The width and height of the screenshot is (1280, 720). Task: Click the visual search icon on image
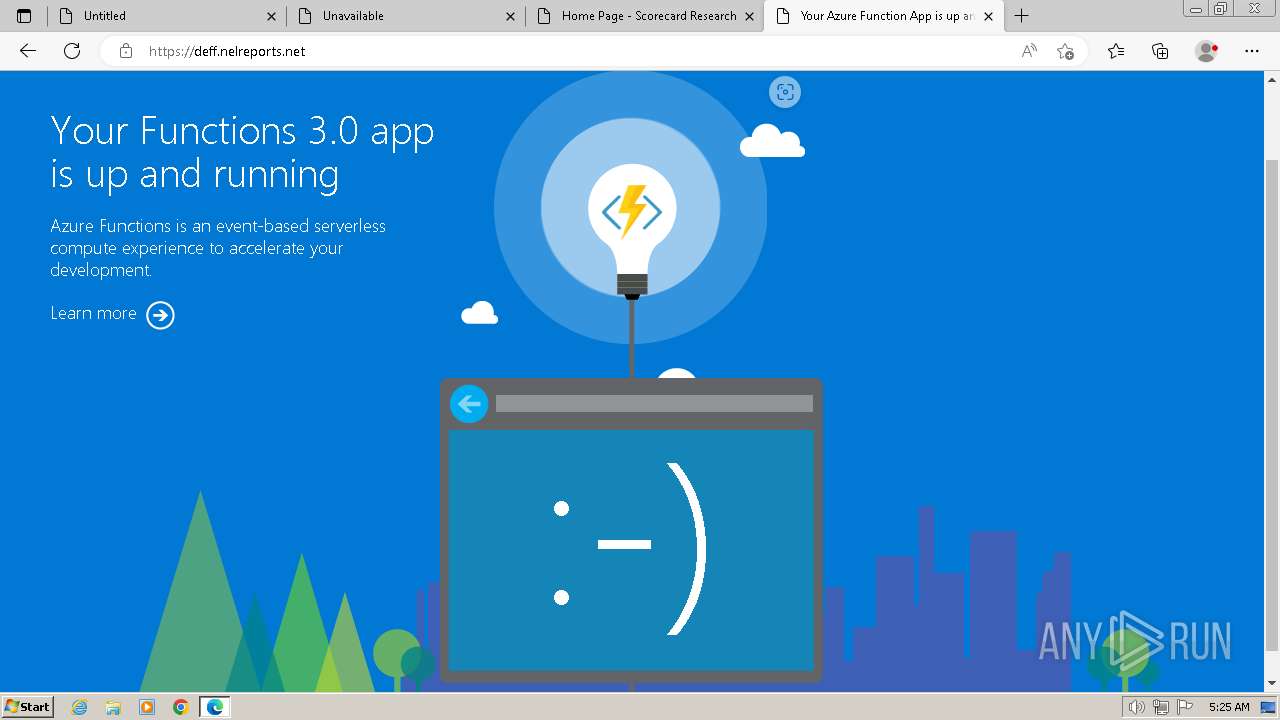pyautogui.click(x=785, y=92)
